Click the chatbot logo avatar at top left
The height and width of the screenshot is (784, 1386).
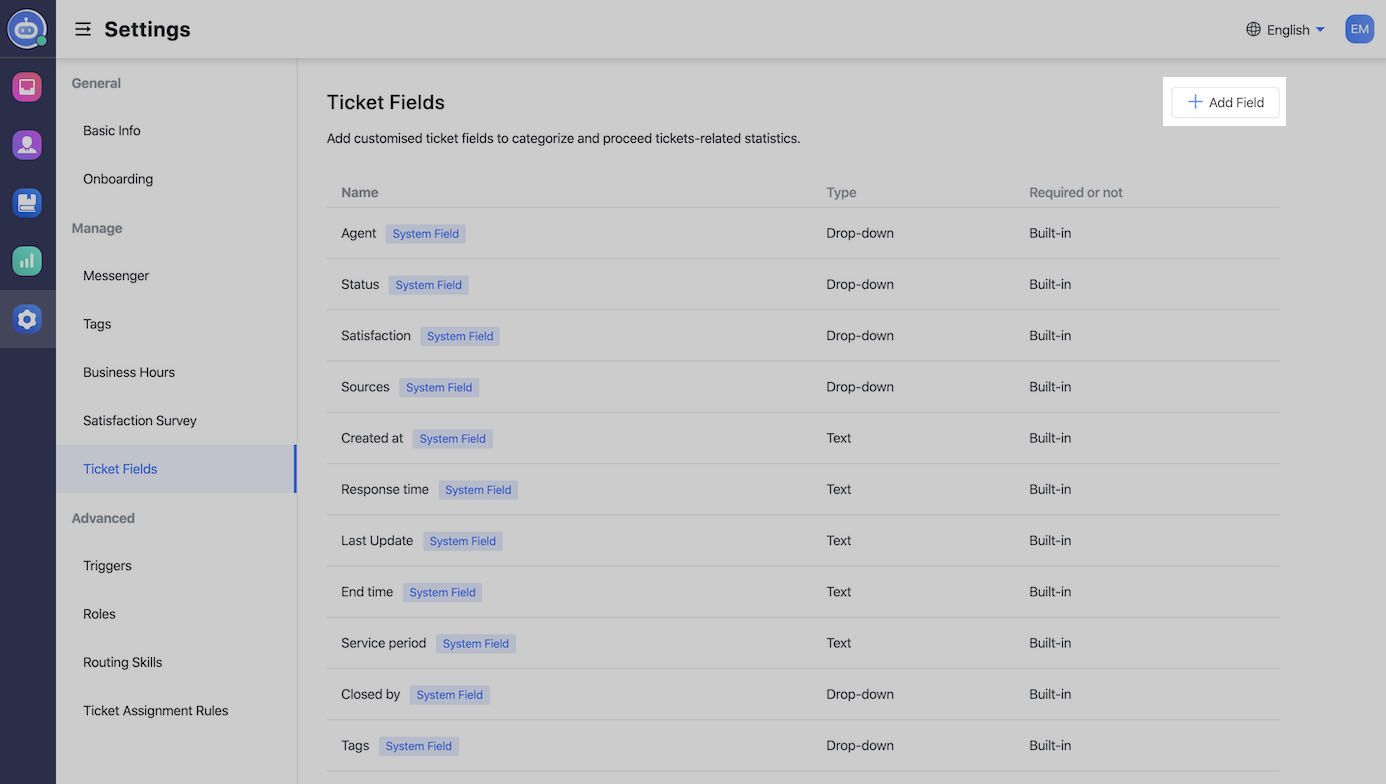pos(27,28)
